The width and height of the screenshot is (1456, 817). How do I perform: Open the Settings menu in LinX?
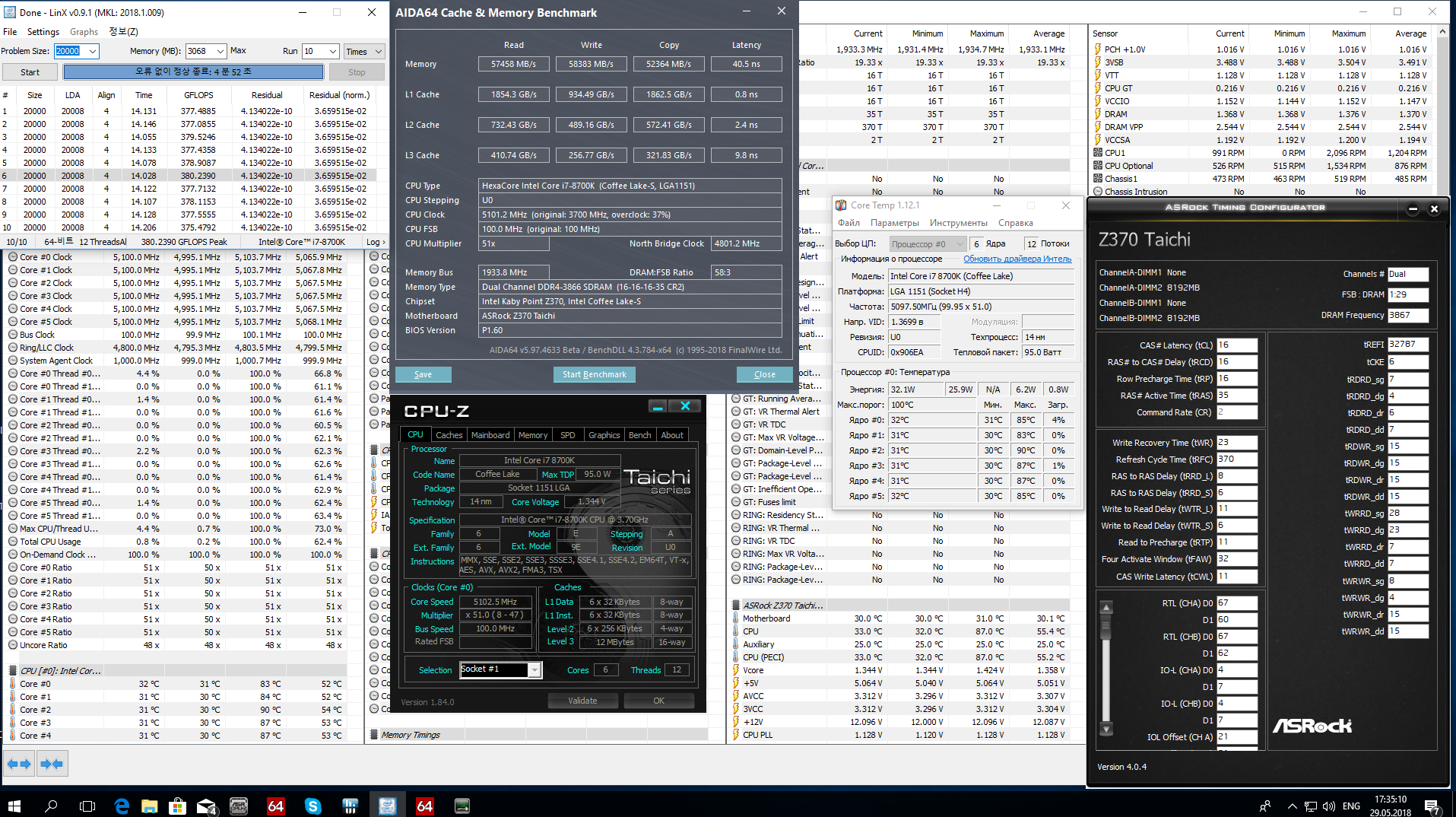[43, 32]
